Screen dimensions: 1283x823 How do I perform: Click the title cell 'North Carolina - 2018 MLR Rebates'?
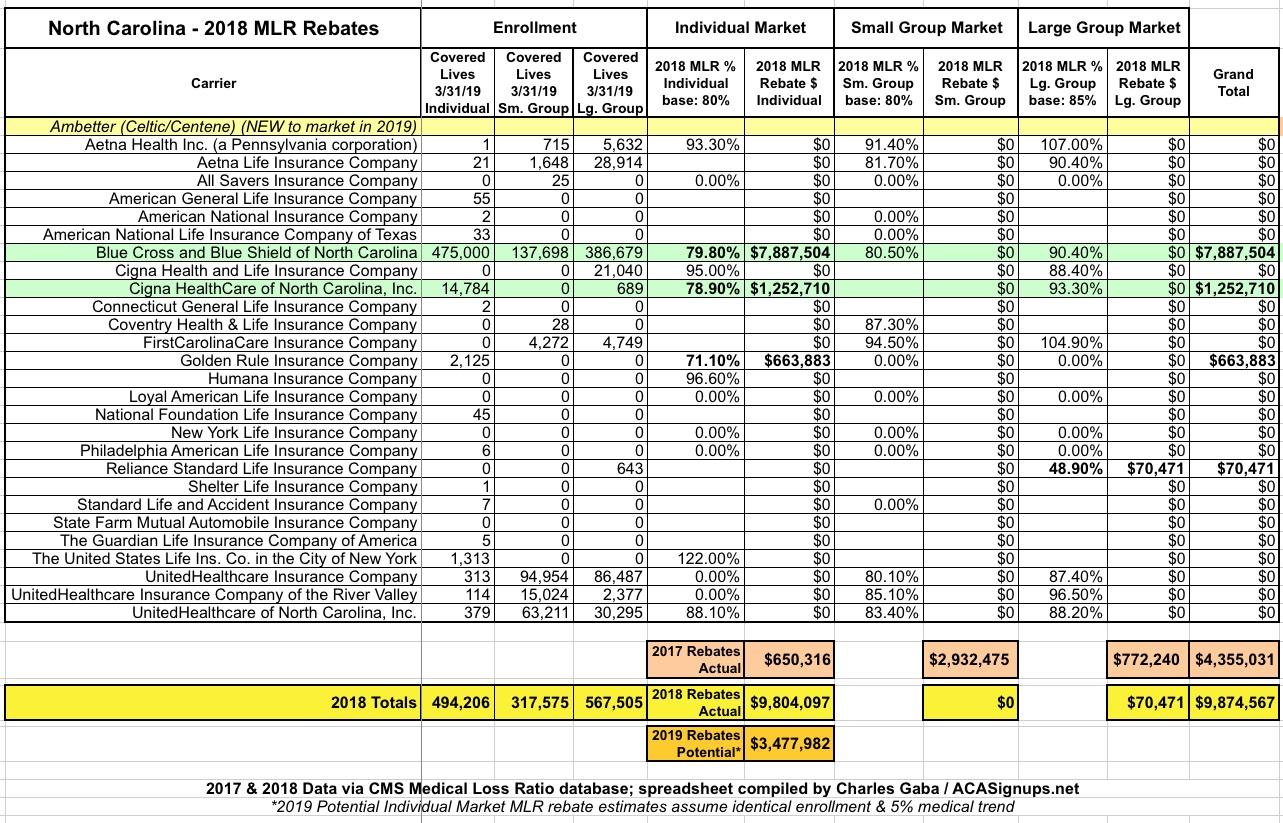coord(214,28)
